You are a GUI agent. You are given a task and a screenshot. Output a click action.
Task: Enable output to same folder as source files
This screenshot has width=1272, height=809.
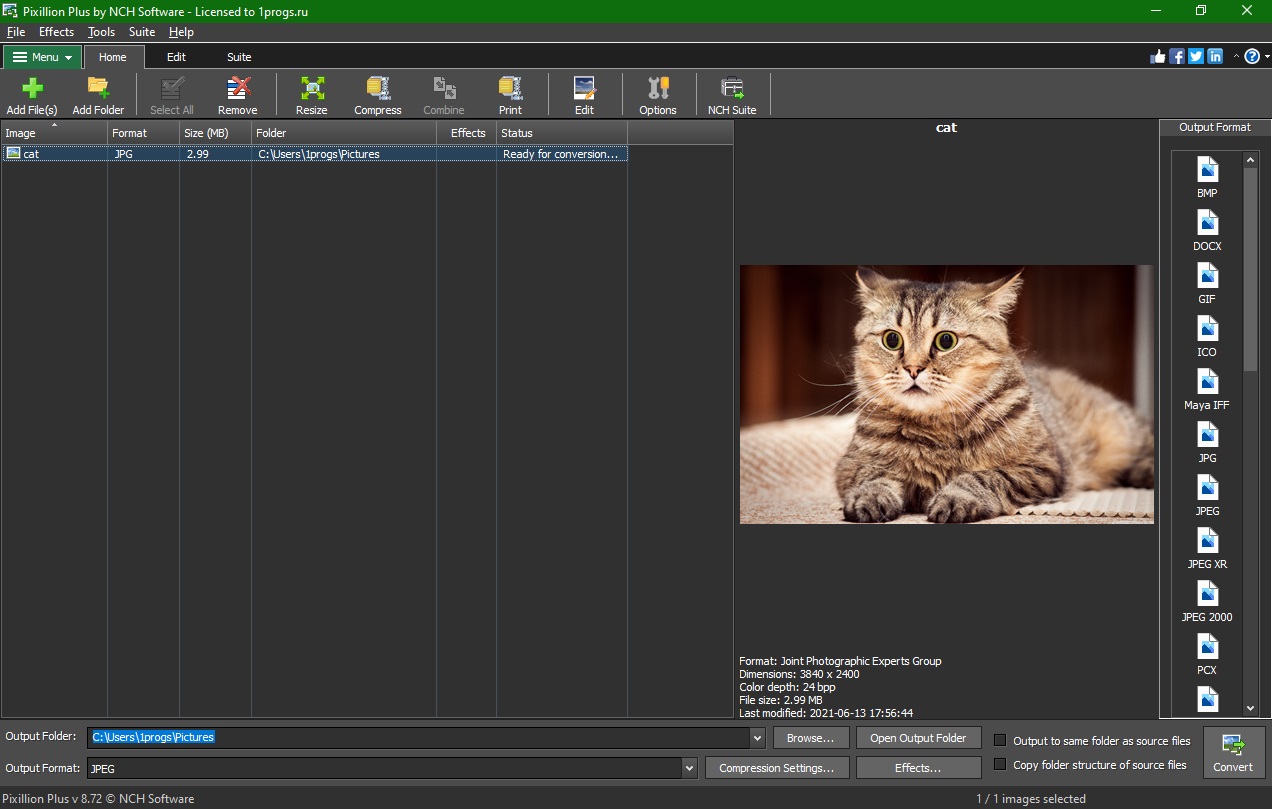pos(1001,740)
